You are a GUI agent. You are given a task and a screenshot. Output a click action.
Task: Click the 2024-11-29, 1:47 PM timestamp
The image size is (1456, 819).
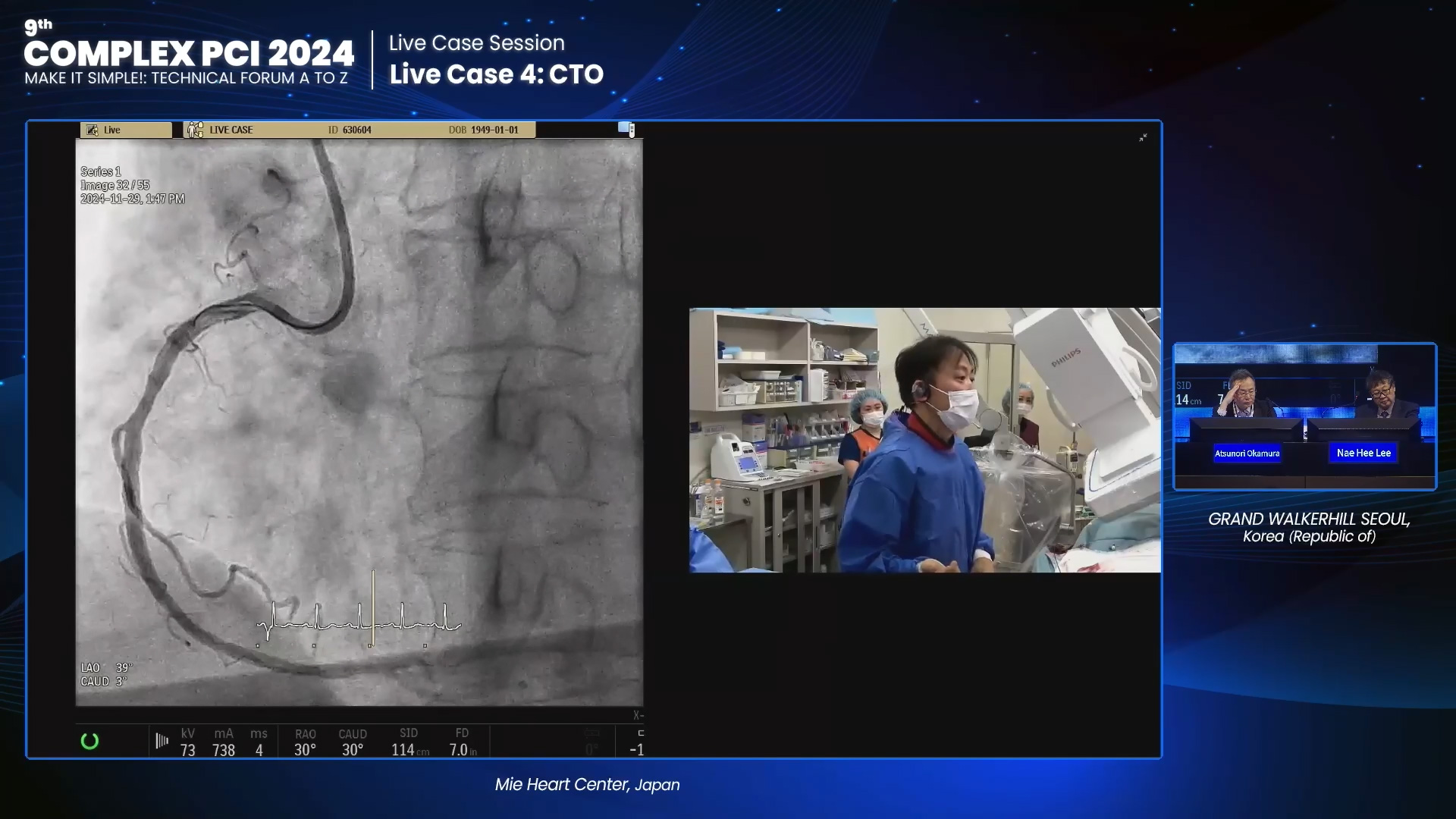133,199
